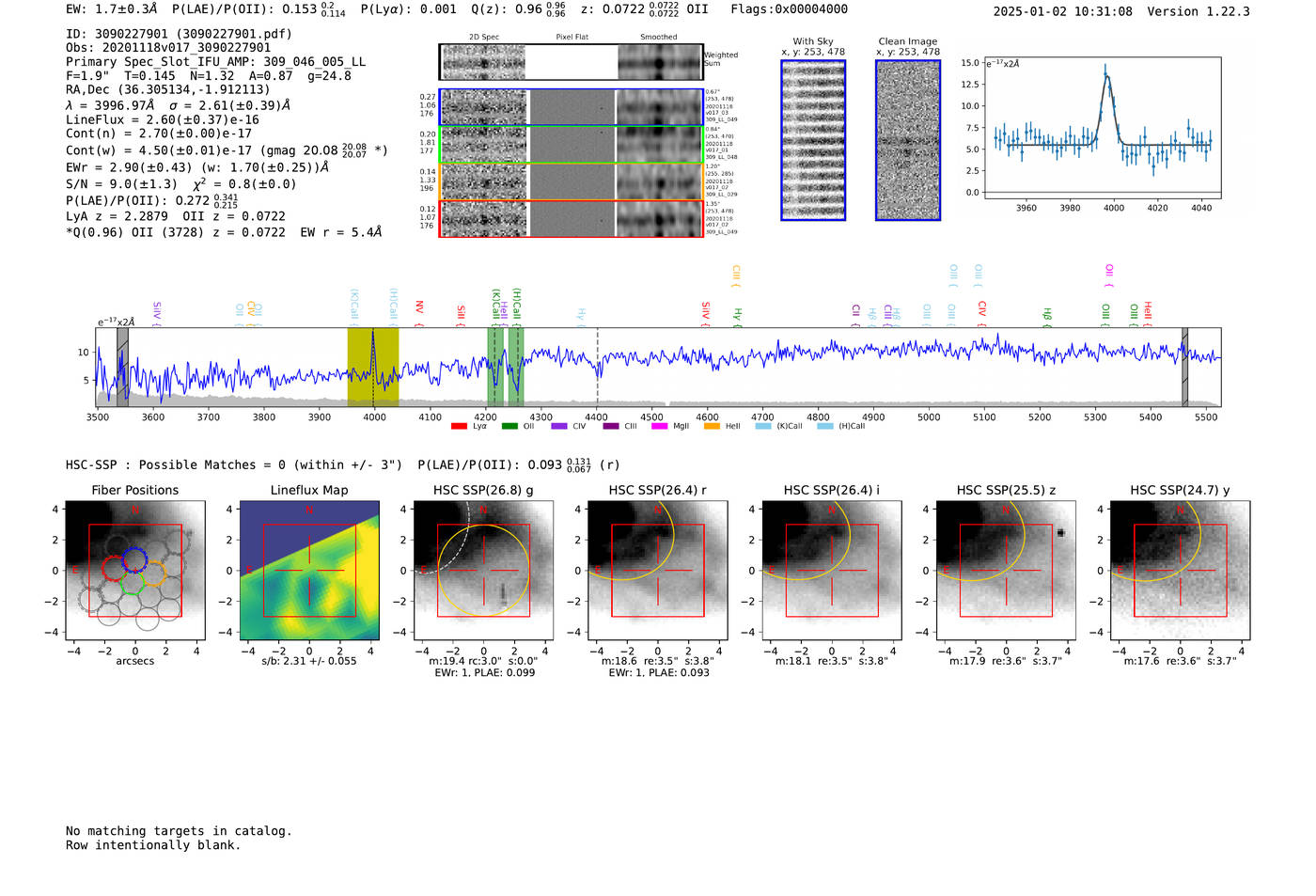
Task: Click the gray hatched region near 3540Å
Action: click(x=122, y=367)
